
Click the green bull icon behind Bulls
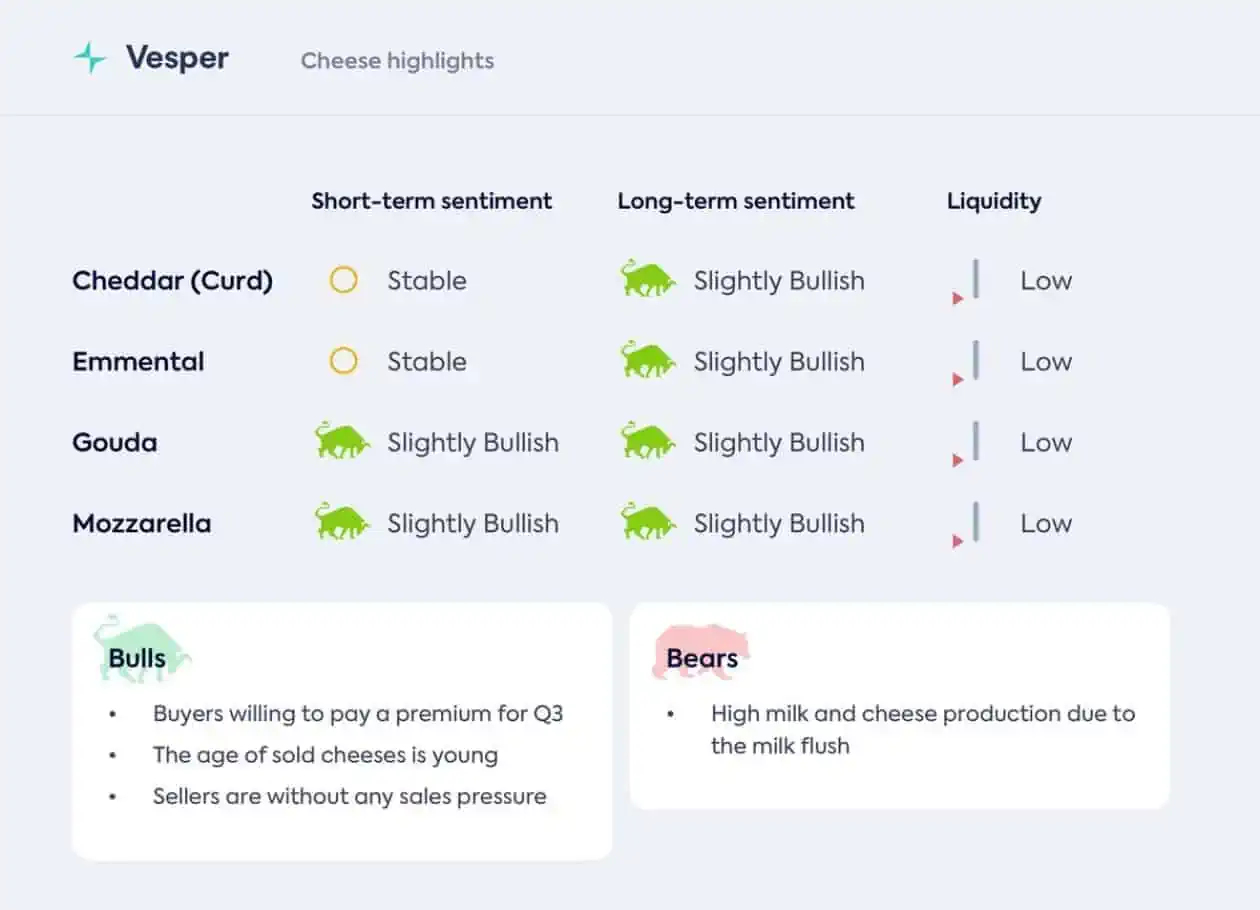142,648
